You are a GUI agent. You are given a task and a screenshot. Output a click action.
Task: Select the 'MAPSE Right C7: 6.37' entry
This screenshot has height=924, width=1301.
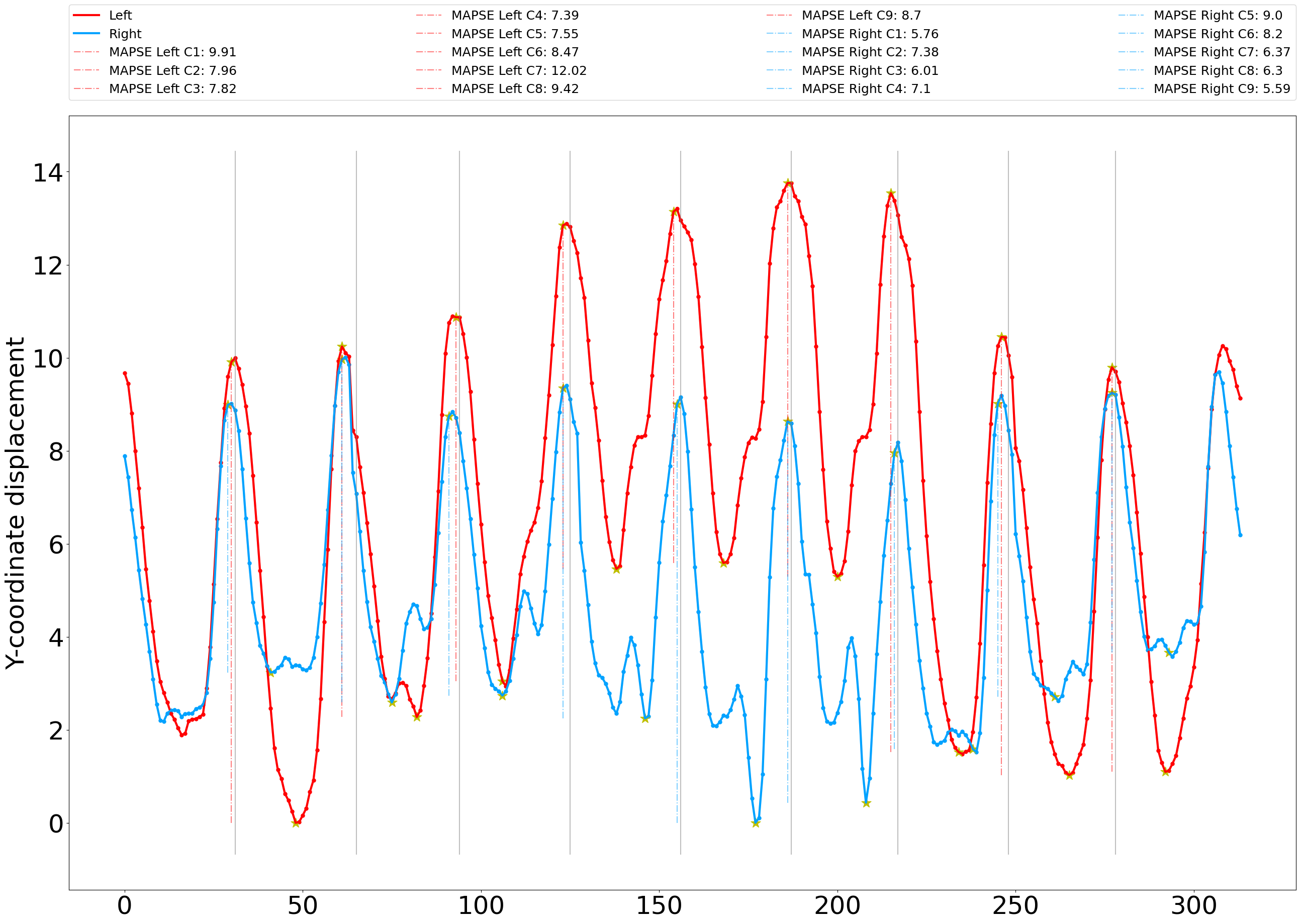tap(1222, 52)
